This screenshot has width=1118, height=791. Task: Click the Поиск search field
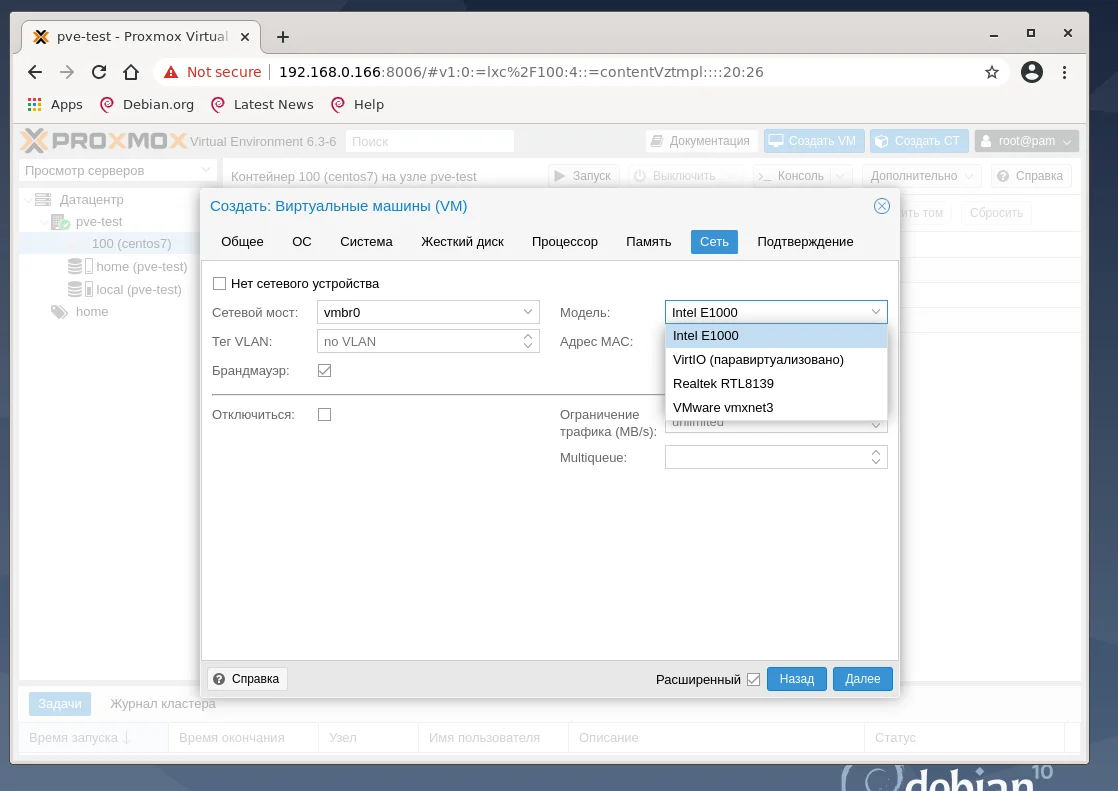[x=428, y=140]
